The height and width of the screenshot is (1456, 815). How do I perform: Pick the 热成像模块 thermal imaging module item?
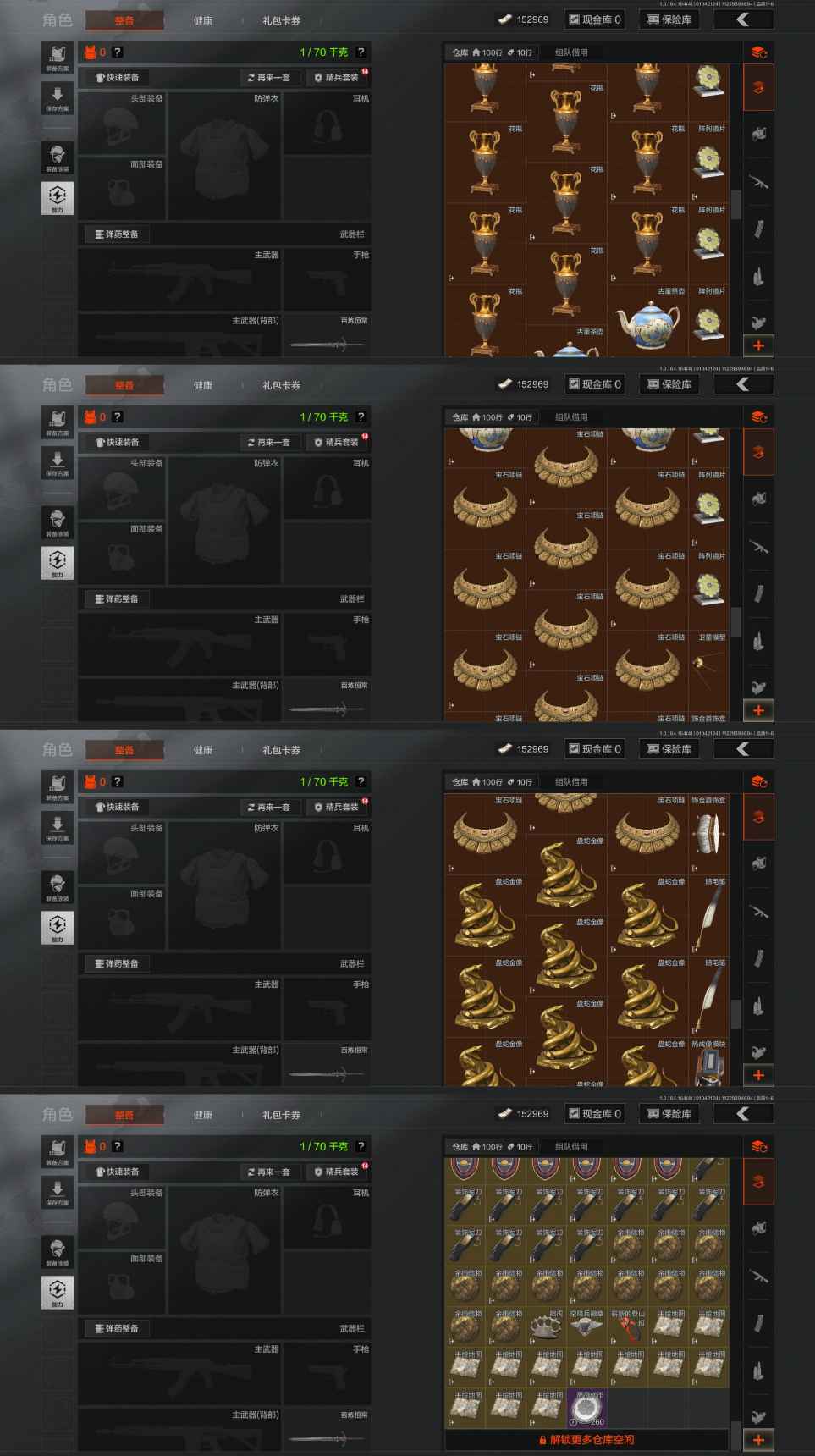click(709, 1063)
